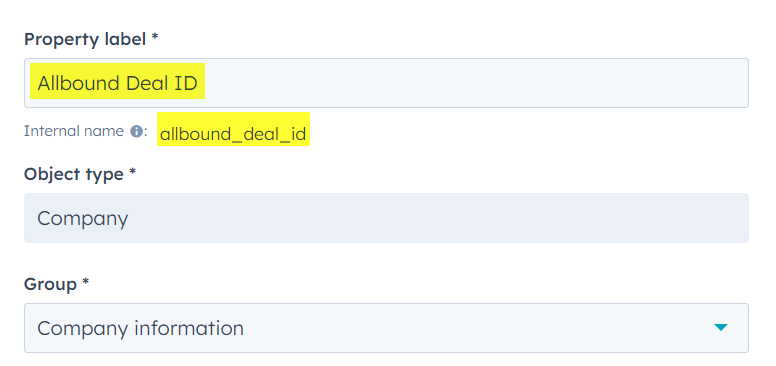This screenshot has height=366, width=776.
Task: Click the 'Group' heading above dropdown
Action: (50, 284)
